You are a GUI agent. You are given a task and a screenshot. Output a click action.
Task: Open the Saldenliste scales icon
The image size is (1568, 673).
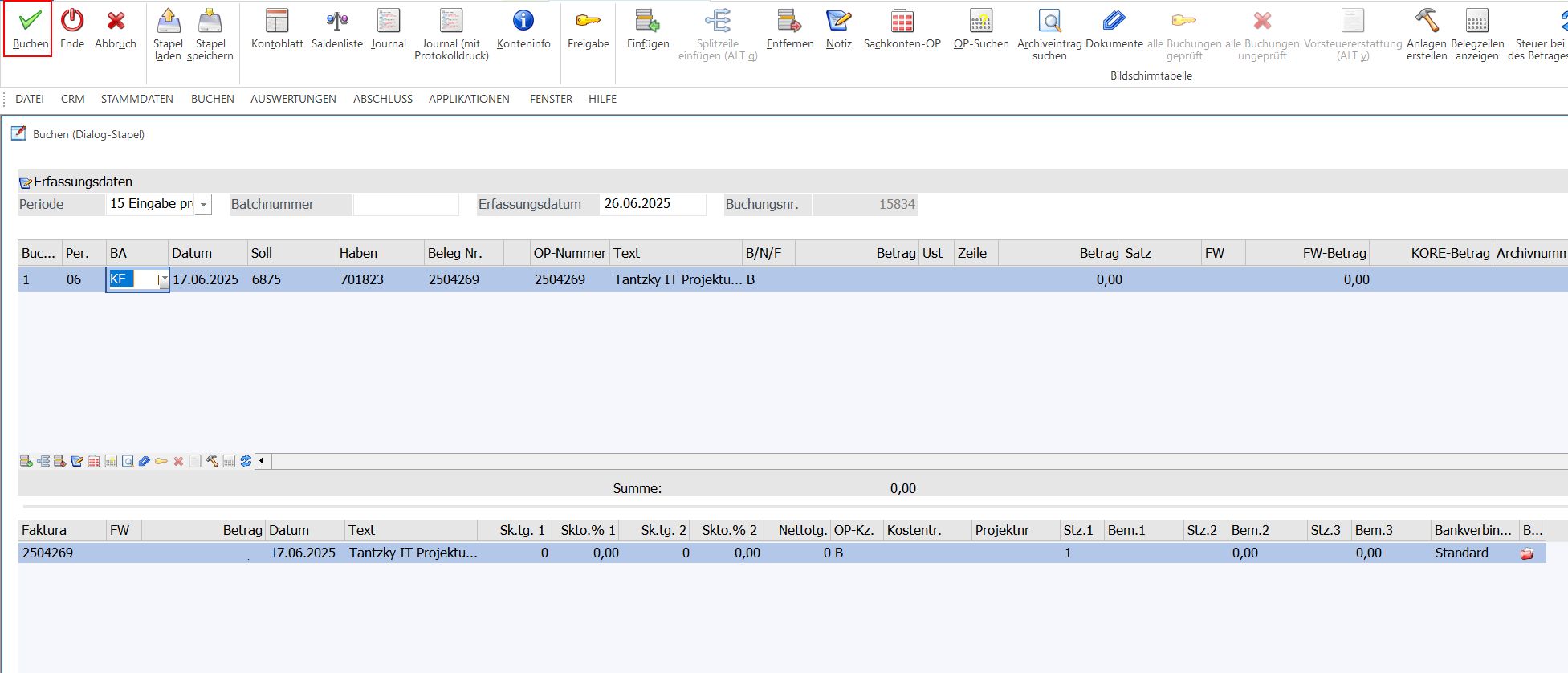pos(337,21)
